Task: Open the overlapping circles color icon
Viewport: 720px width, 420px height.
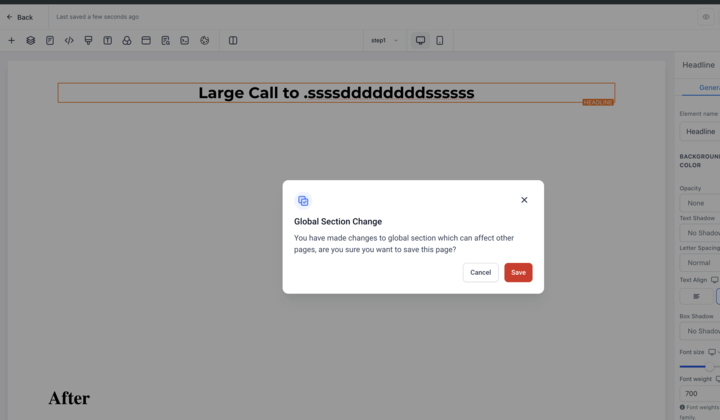Action: coord(127,40)
